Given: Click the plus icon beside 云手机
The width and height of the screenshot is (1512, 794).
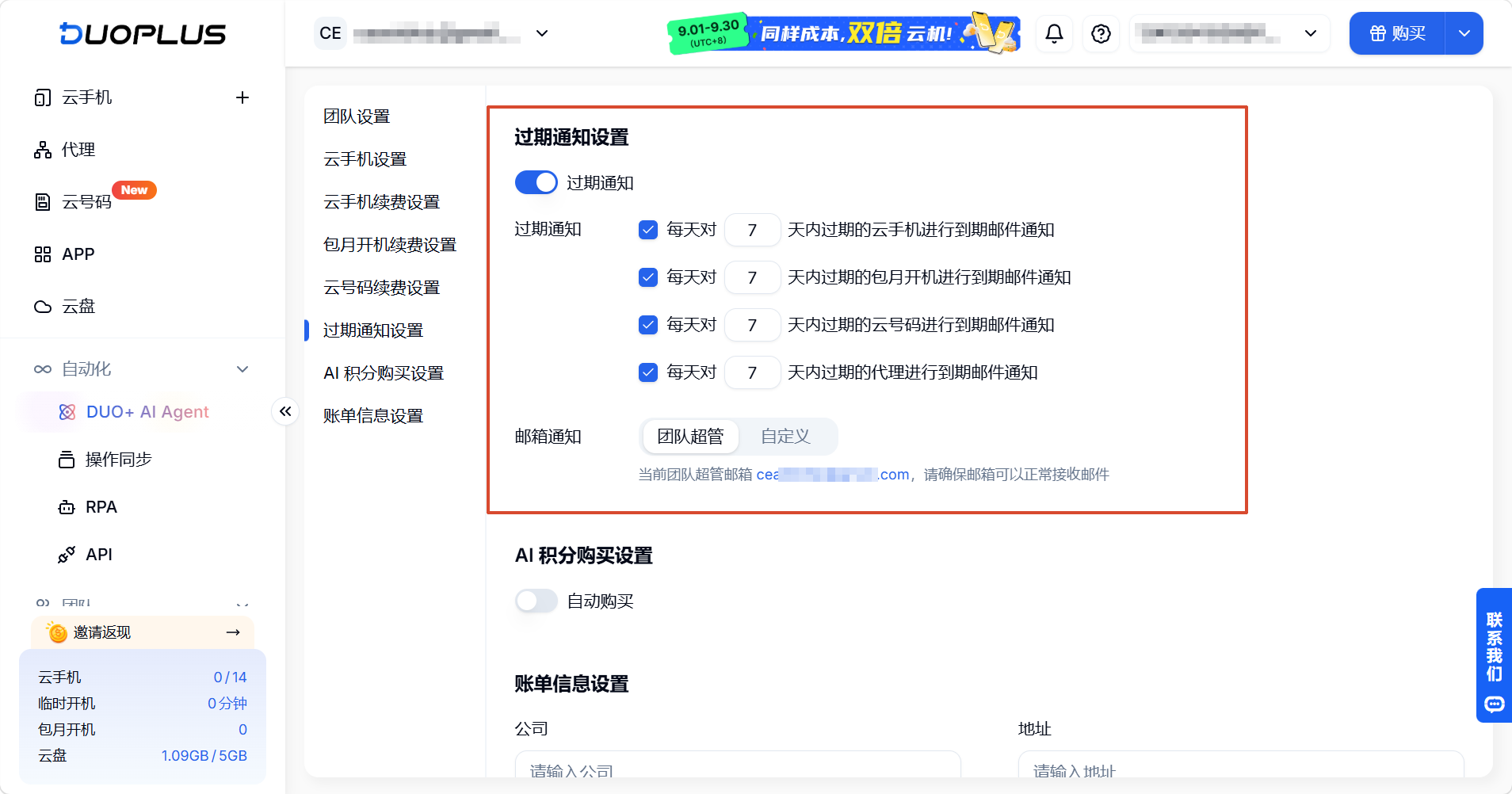Looking at the screenshot, I should click(x=242, y=97).
